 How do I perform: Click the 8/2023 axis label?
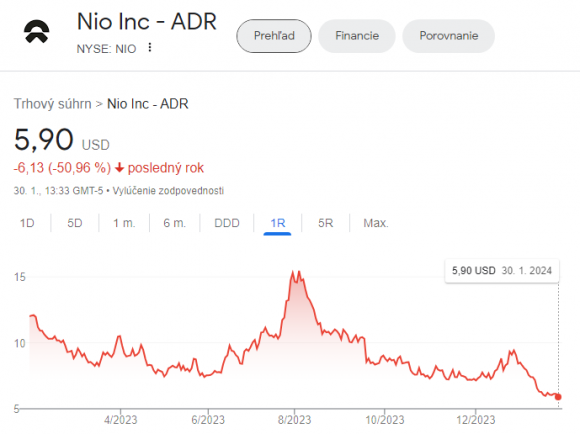tap(294, 420)
